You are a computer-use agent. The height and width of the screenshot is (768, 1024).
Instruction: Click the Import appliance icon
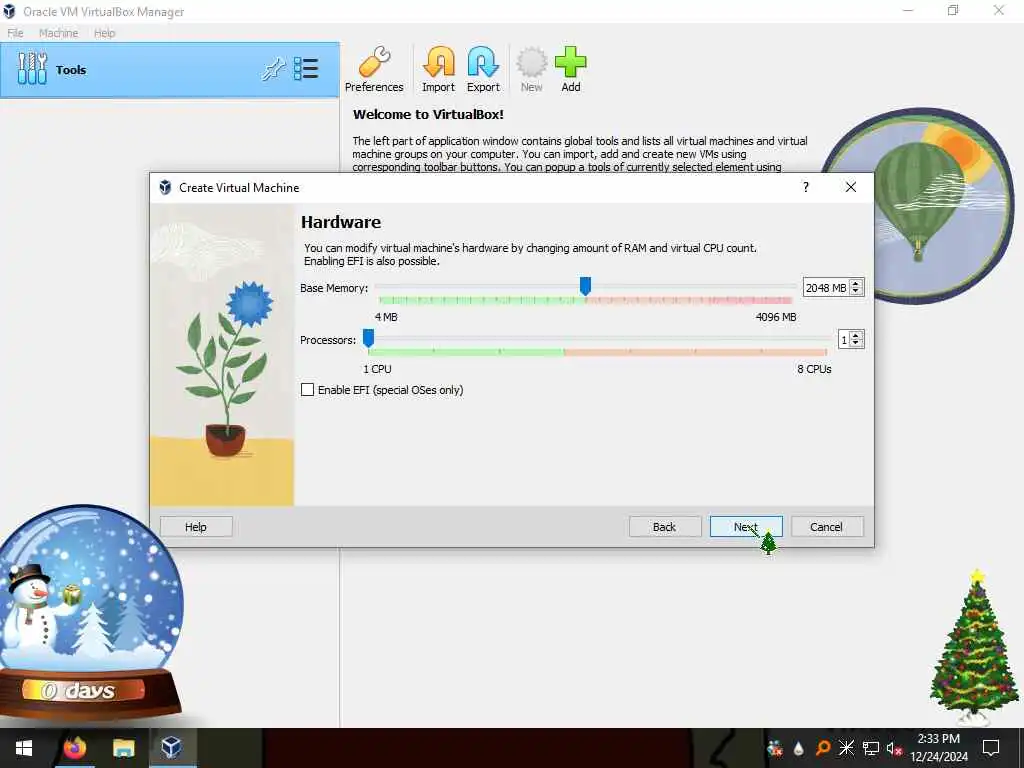point(438,63)
